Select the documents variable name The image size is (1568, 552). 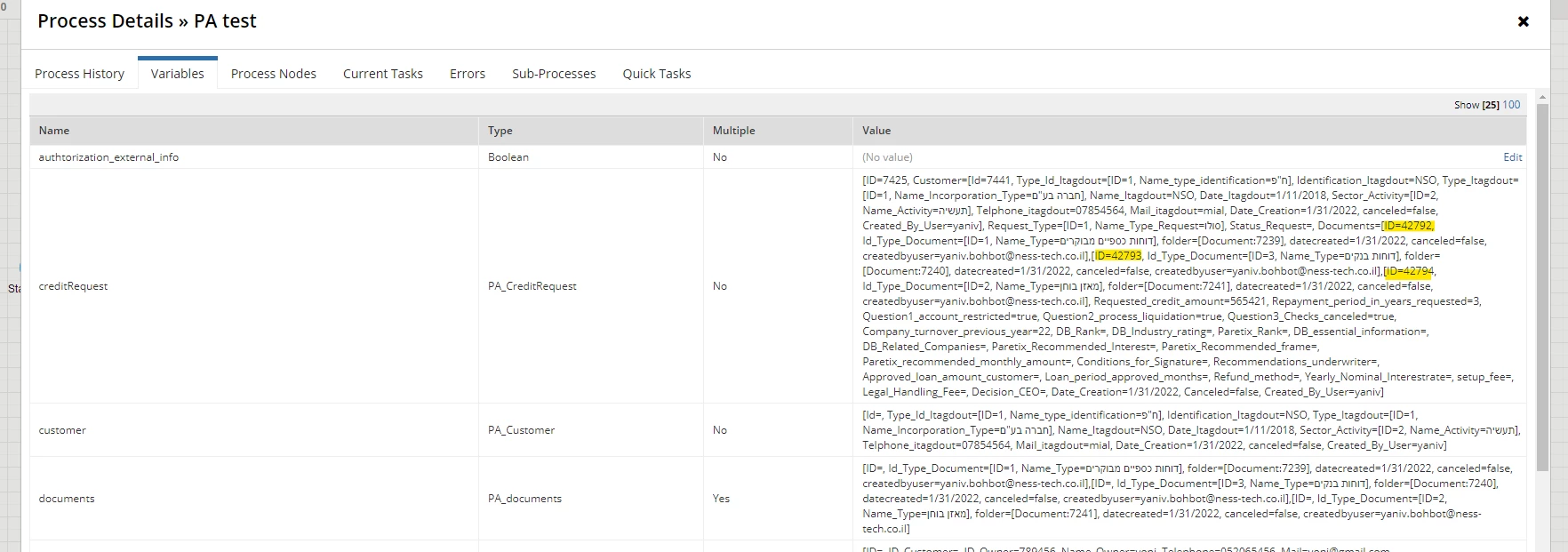point(67,499)
